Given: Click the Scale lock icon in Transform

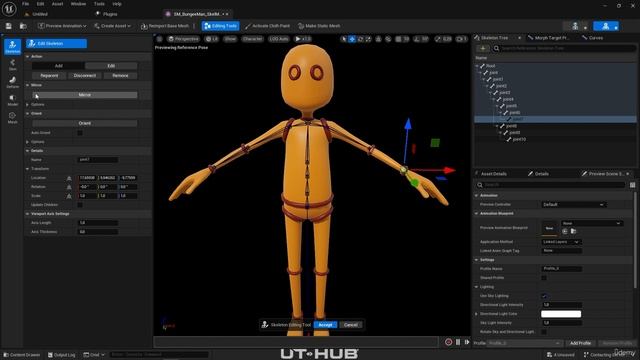Looking at the screenshot, I should coord(69,196).
